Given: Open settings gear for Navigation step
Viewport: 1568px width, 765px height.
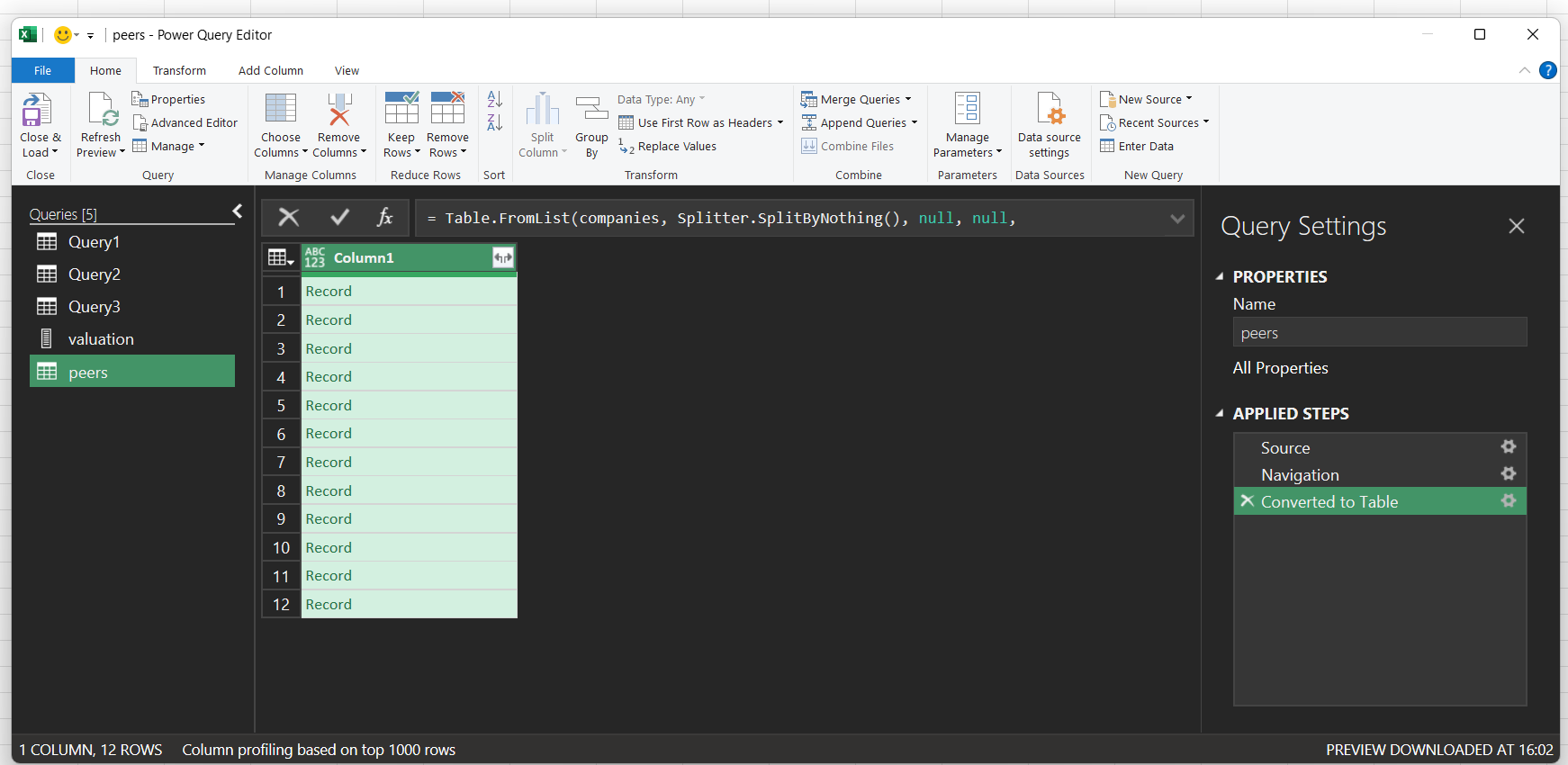Looking at the screenshot, I should [1509, 473].
